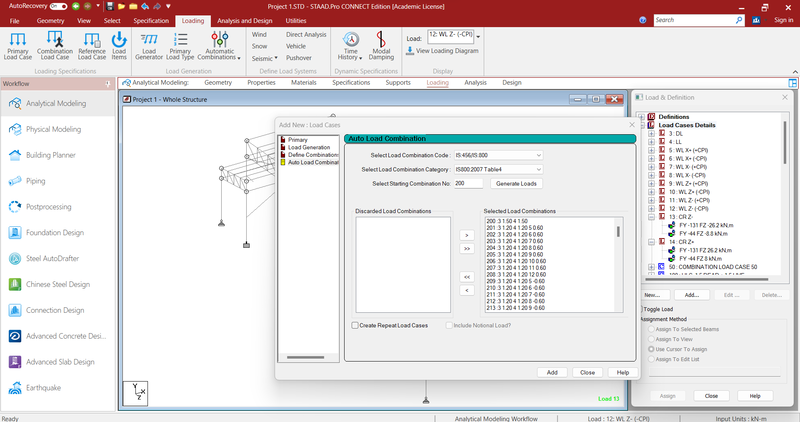Open the Combination Load Case tool

click(x=55, y=45)
